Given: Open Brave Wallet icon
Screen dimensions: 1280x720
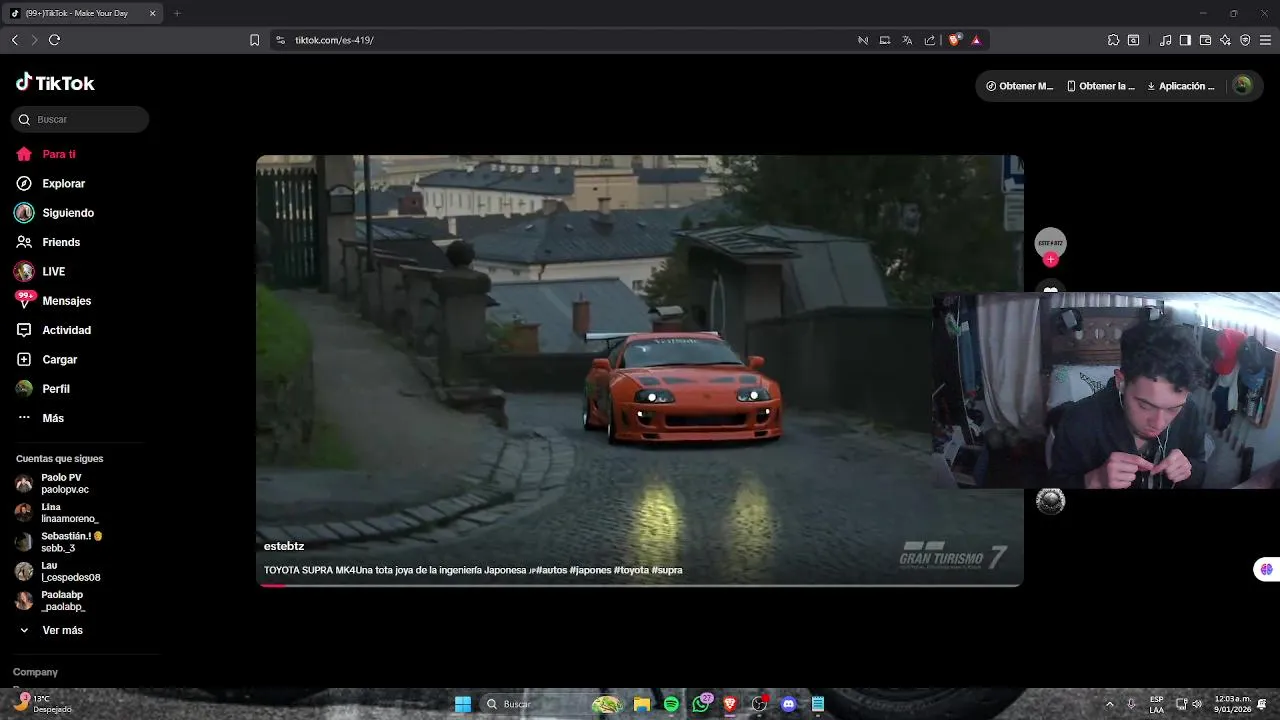Looking at the screenshot, I should (1205, 40).
